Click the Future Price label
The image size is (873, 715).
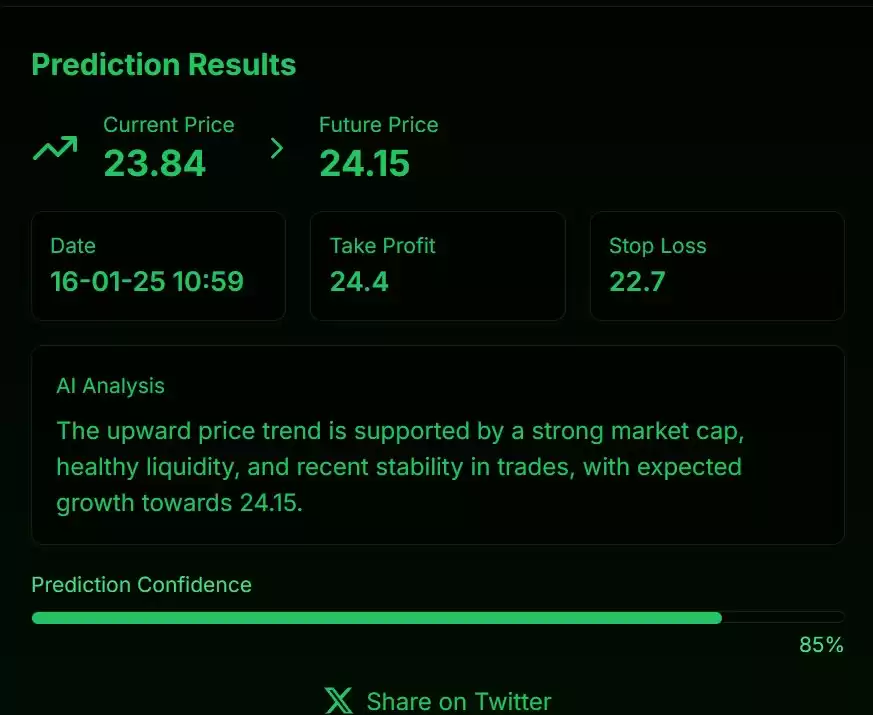pyautogui.click(x=379, y=125)
